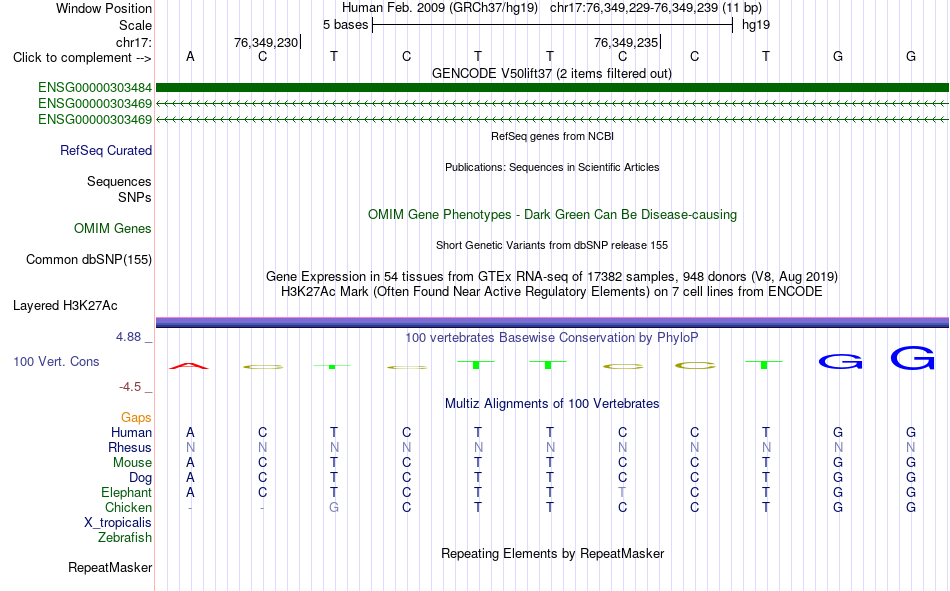This screenshot has height=591, width=950.
Task: Click the 'Scale' track label
Action: point(135,25)
